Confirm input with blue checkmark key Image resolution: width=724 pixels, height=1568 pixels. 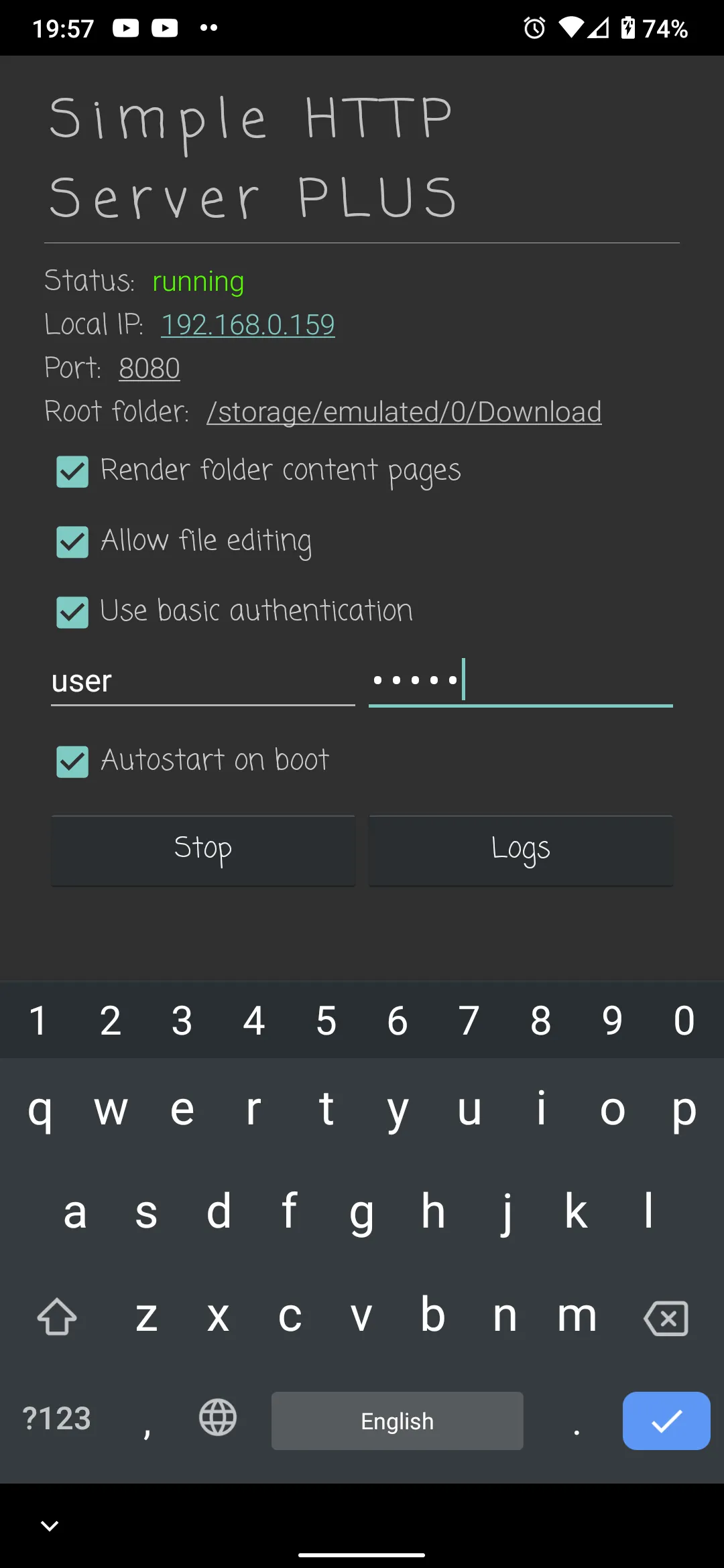666,1421
